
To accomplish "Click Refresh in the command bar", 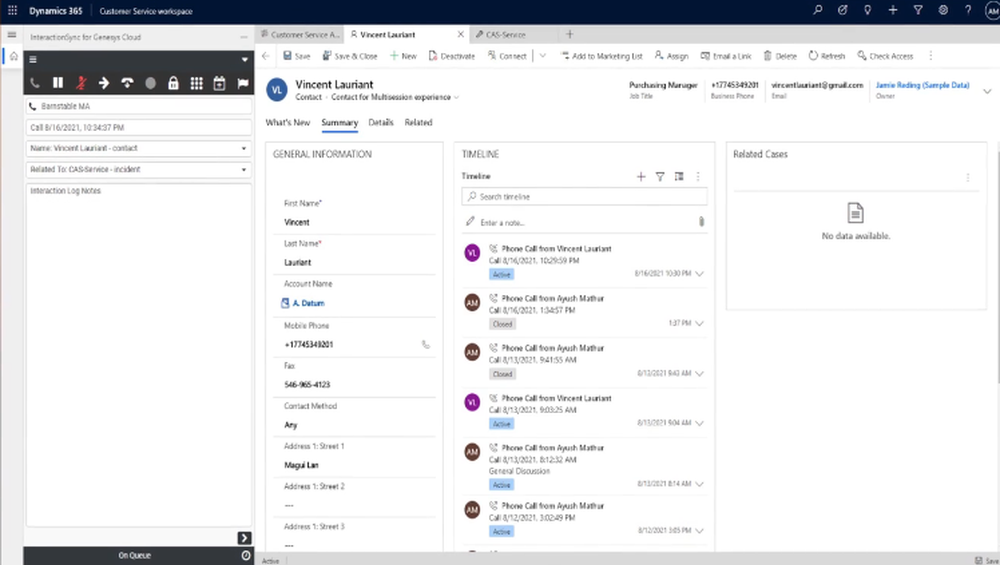I will tap(827, 56).
